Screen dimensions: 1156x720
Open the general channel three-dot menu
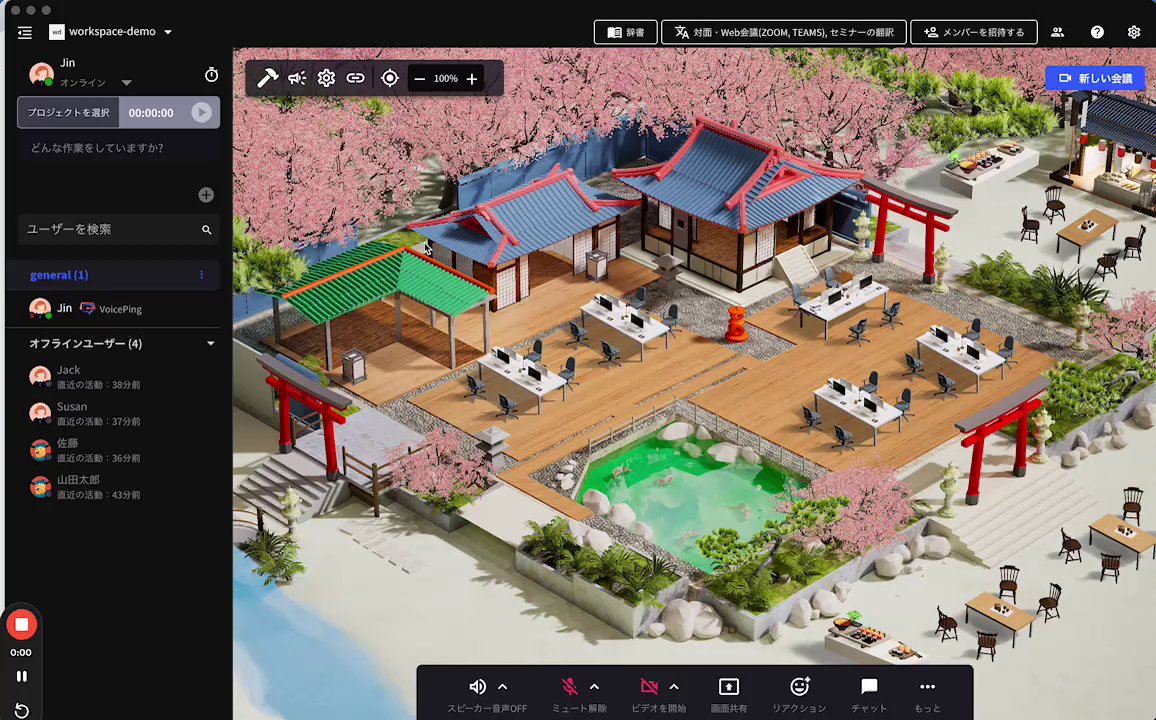point(201,275)
